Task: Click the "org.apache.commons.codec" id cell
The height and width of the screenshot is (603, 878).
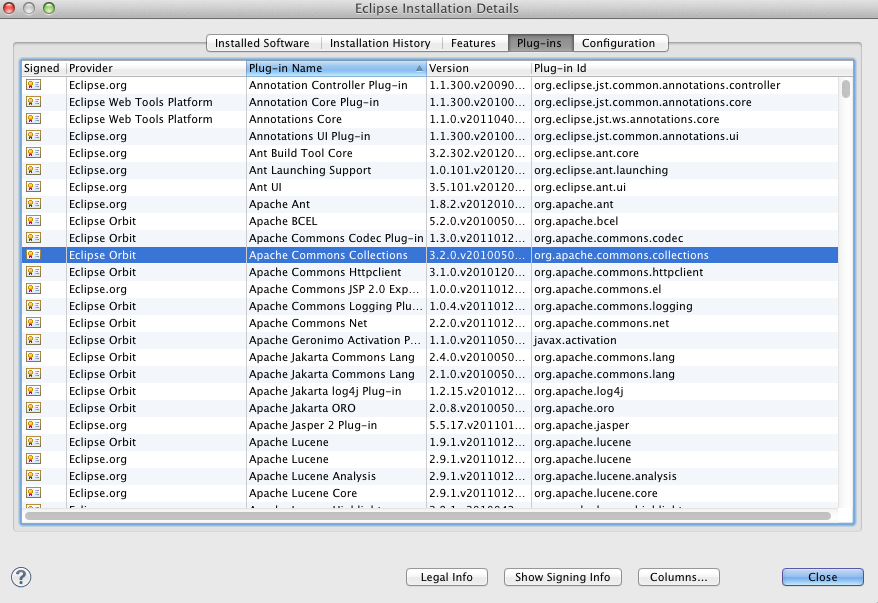Action: coord(608,238)
